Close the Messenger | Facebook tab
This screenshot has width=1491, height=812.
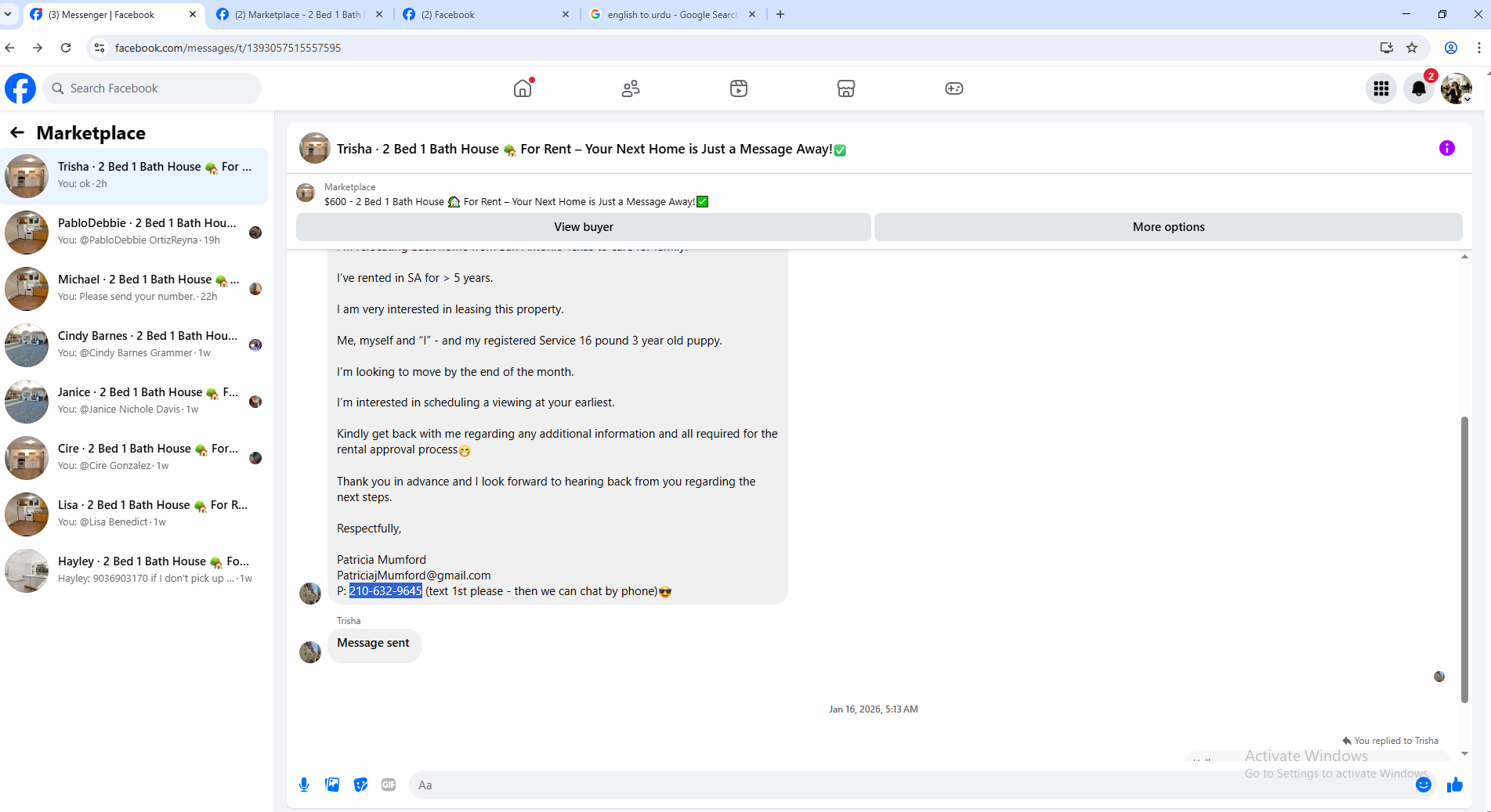(x=193, y=14)
